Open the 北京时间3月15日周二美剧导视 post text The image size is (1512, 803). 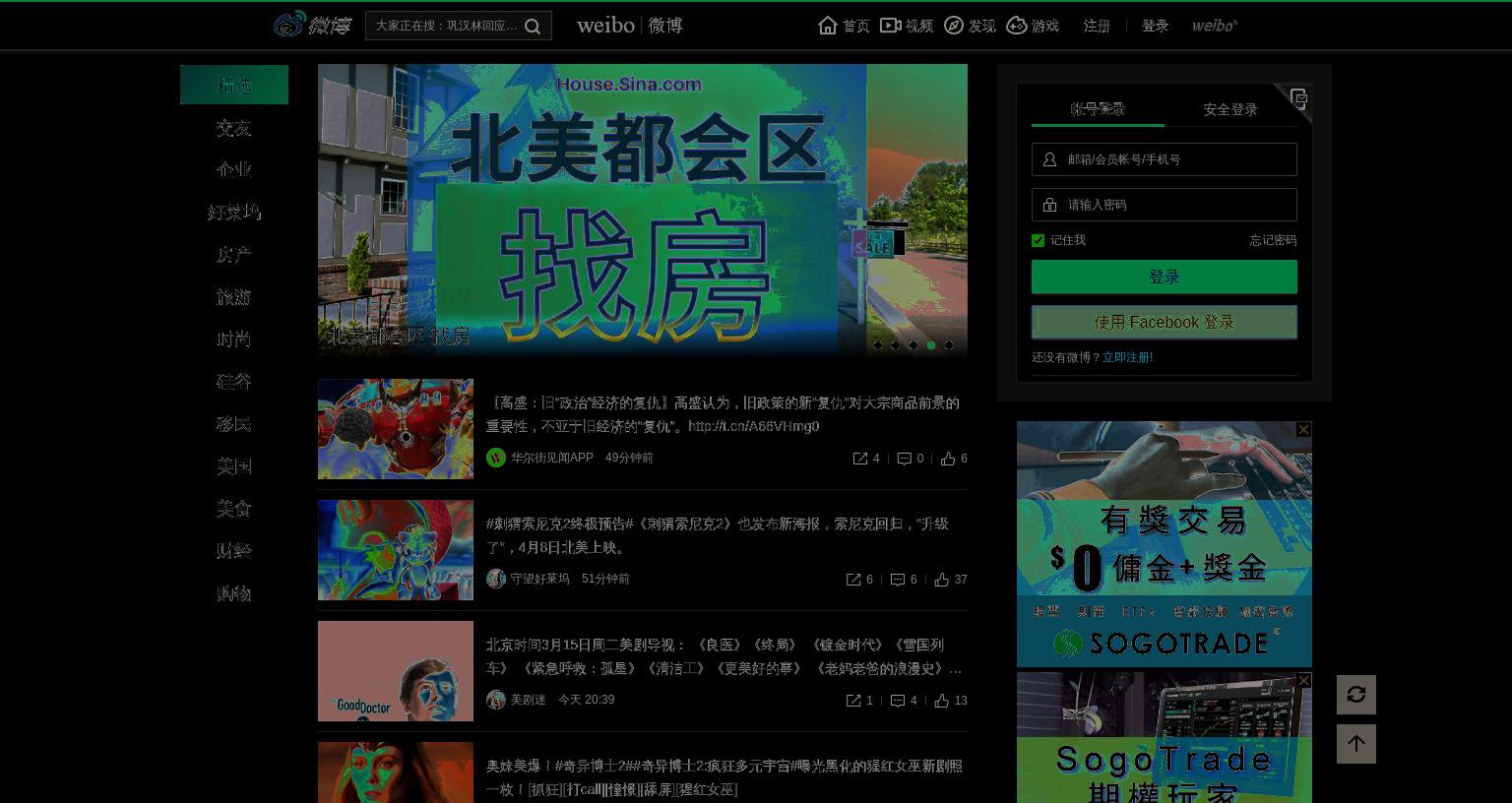724,656
